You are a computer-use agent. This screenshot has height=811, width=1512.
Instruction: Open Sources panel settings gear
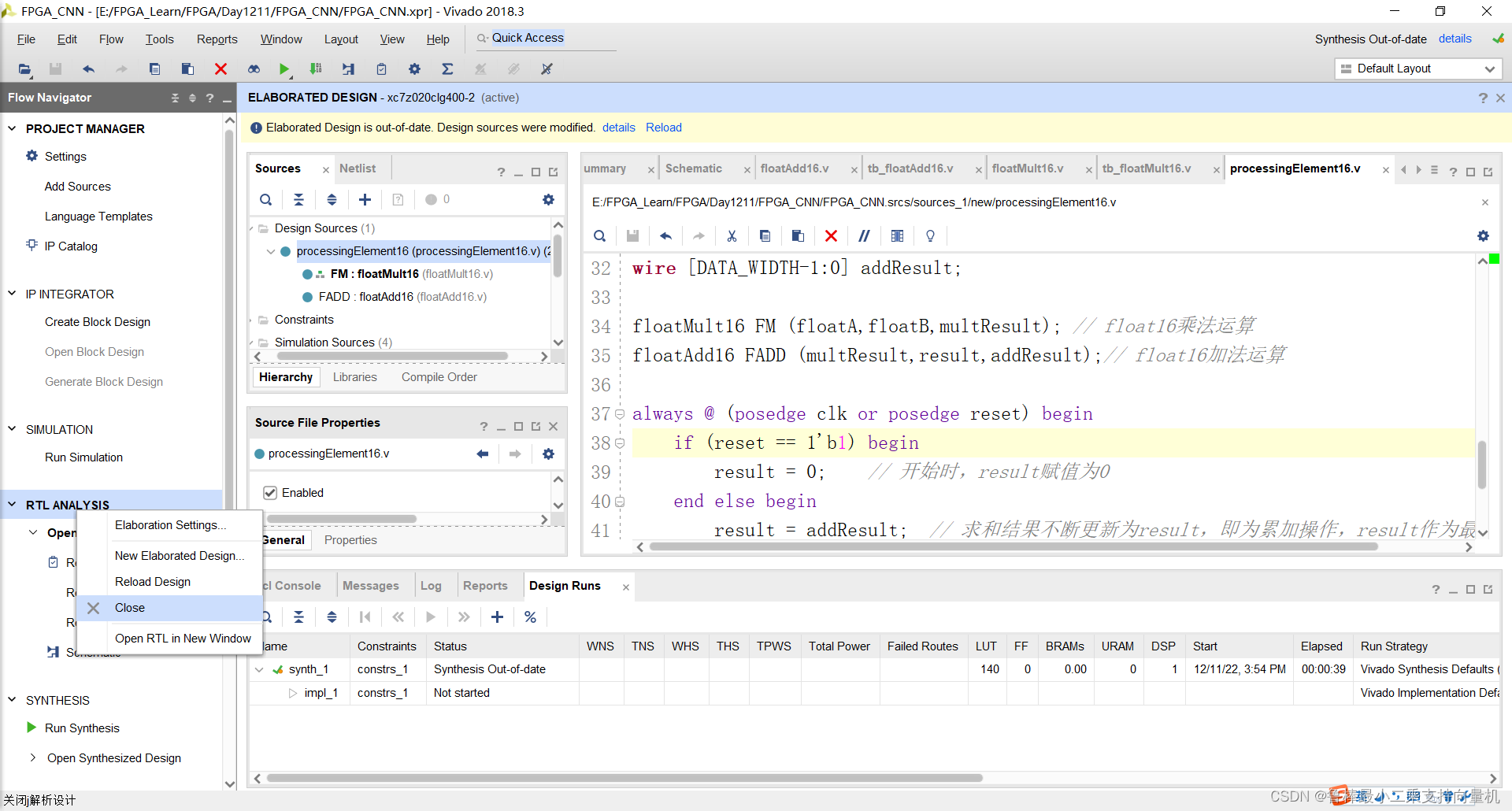click(548, 200)
